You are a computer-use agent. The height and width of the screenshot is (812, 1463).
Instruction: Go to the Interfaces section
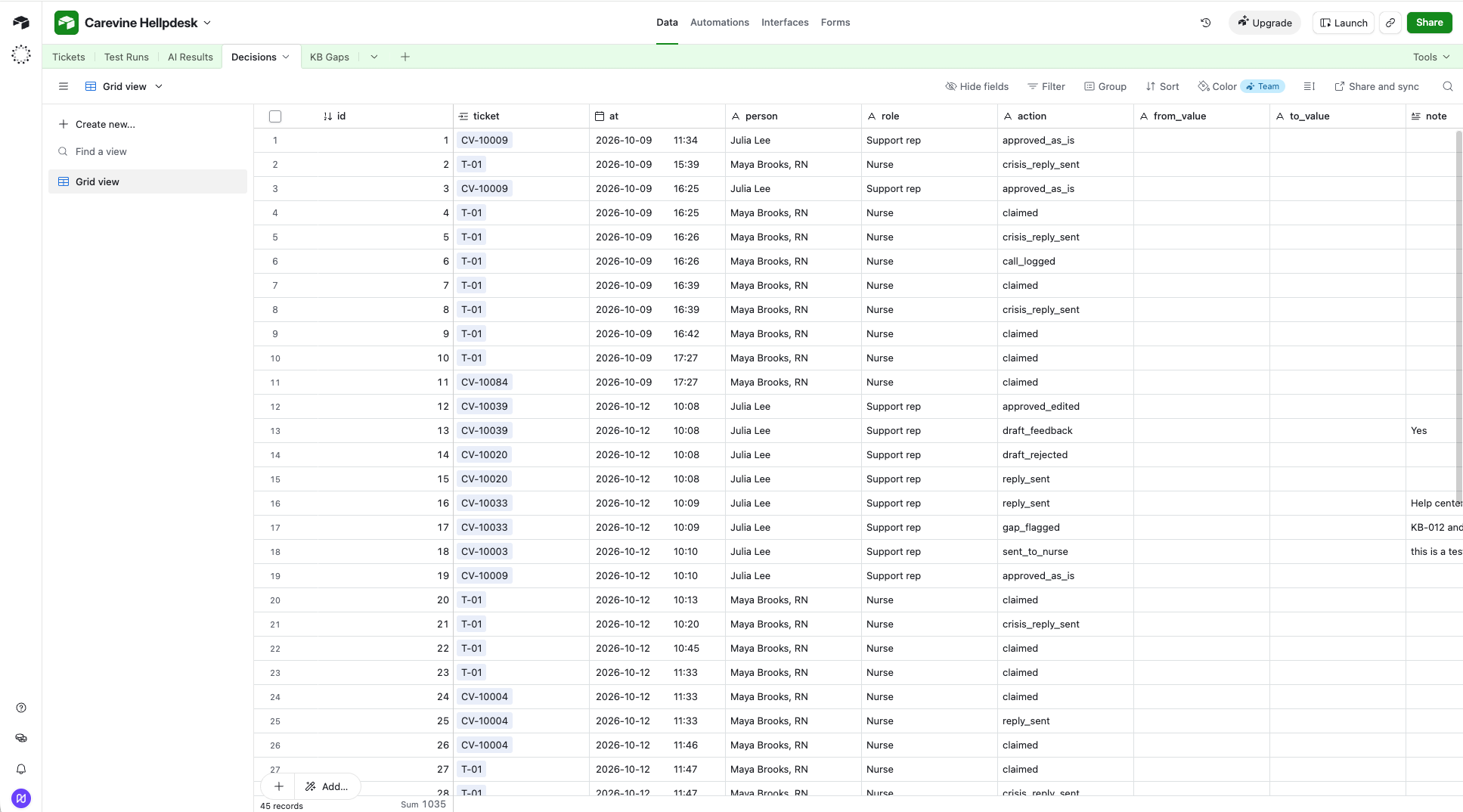click(x=785, y=23)
